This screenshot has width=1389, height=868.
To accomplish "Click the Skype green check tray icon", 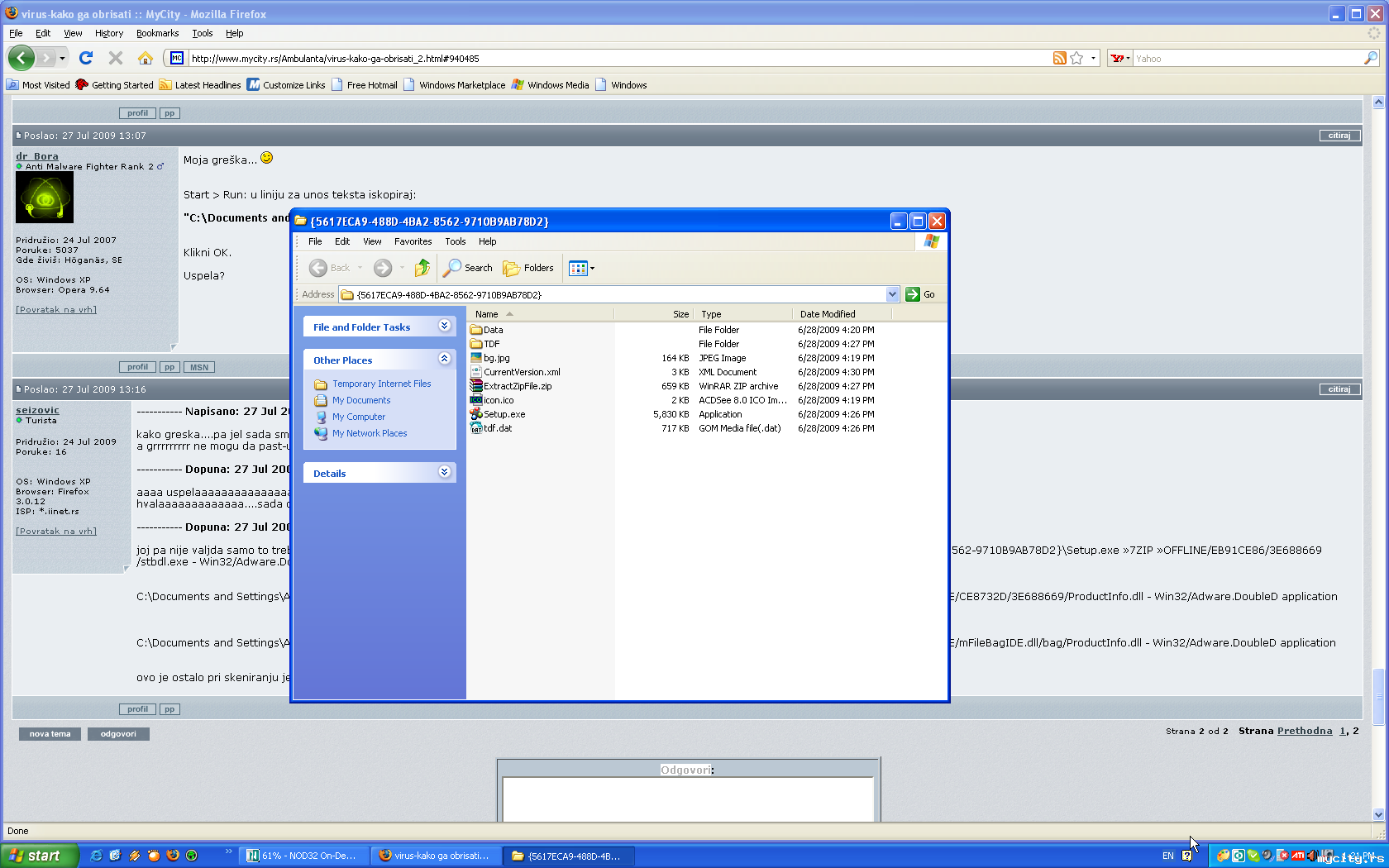I will pos(1253,856).
